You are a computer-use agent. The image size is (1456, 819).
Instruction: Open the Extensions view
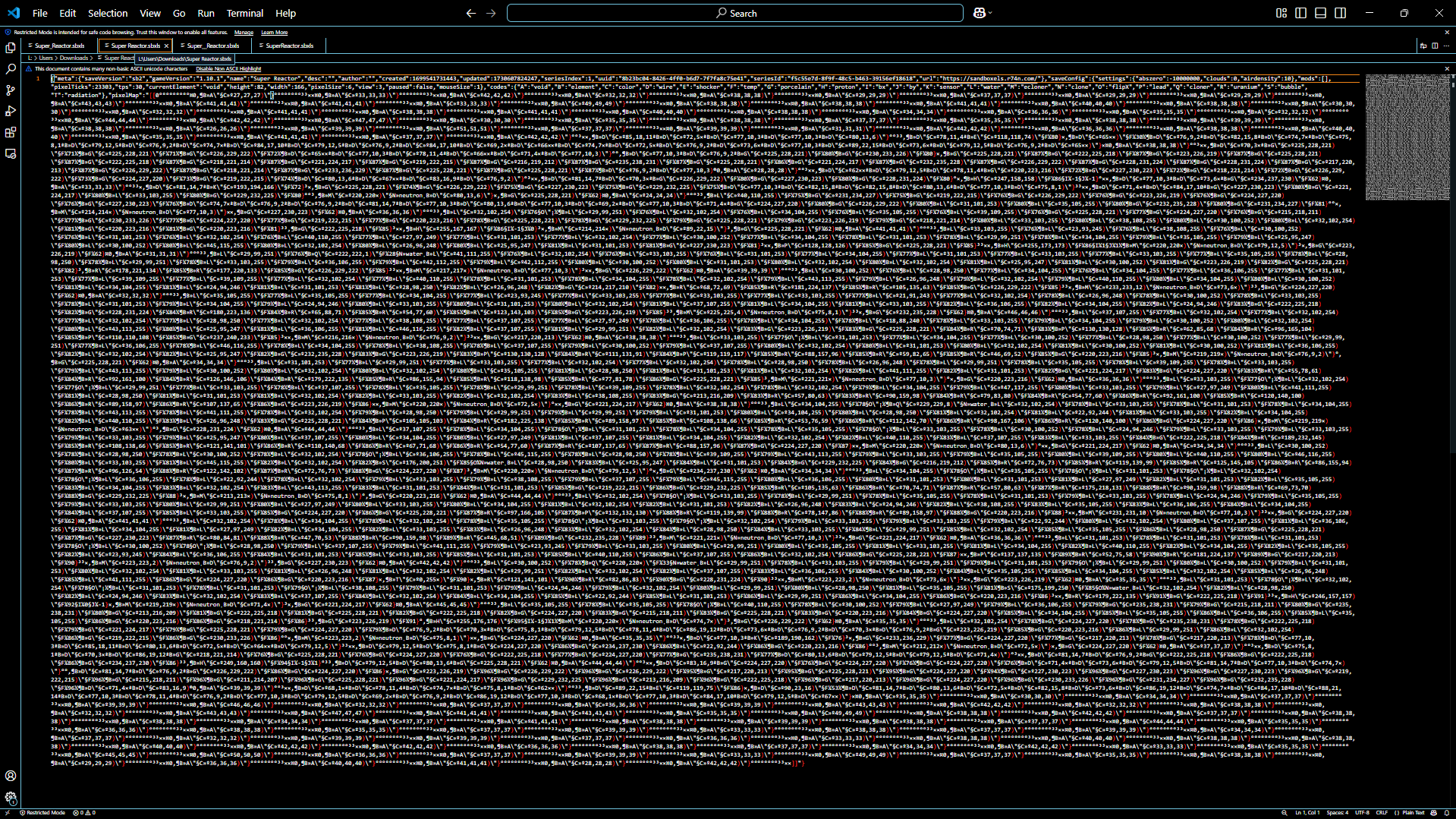point(11,132)
